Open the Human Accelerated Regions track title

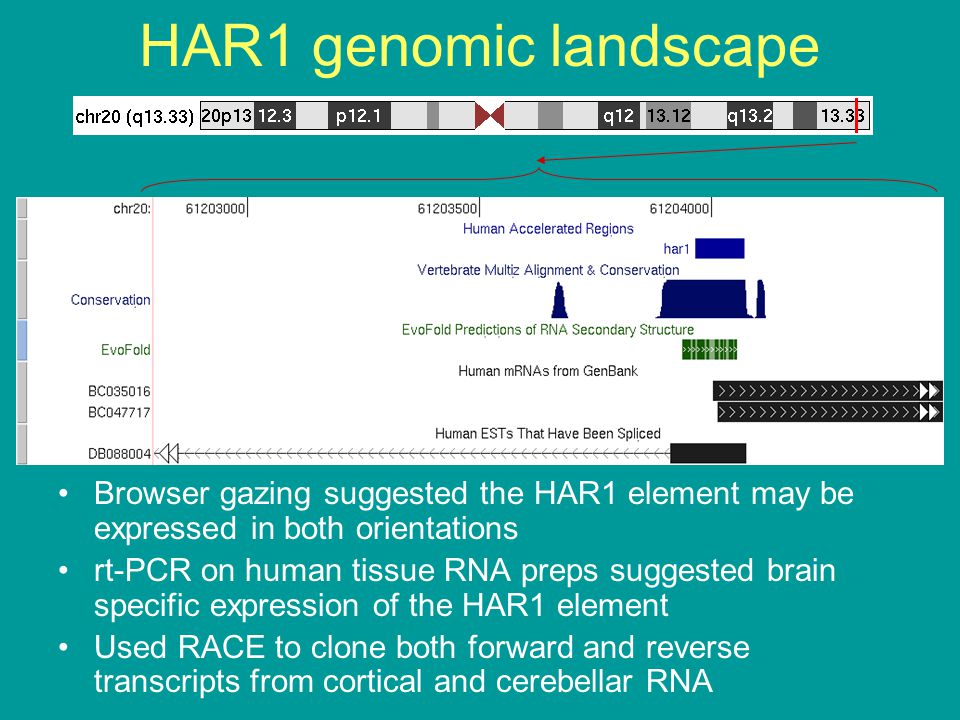point(548,229)
